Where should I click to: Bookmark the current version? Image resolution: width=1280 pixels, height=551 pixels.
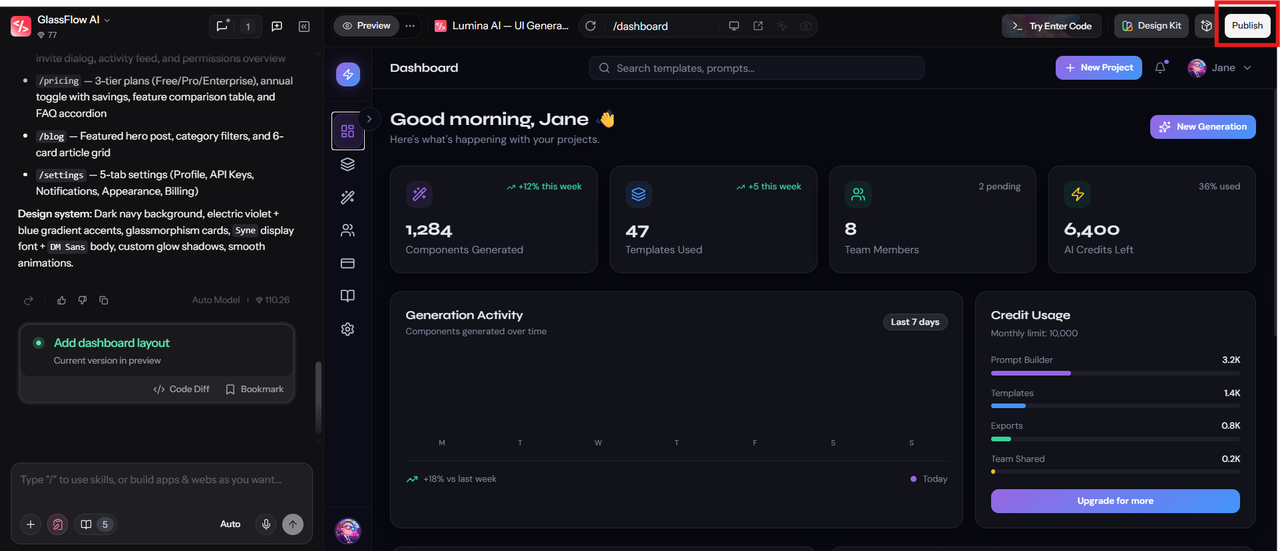tap(254, 389)
